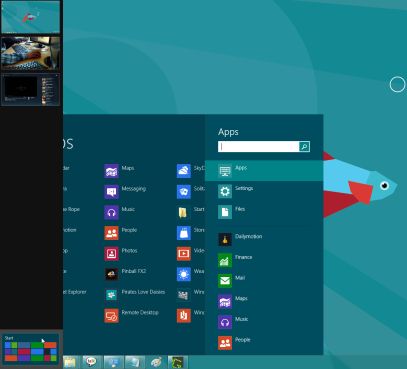407x369 pixels.
Task: Open the Music app in the all-apps grid
Action: click(111, 213)
